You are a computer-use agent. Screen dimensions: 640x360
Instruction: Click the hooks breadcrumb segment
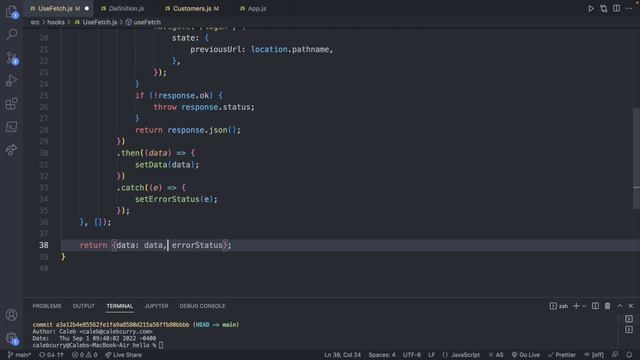pyautogui.click(x=56, y=22)
